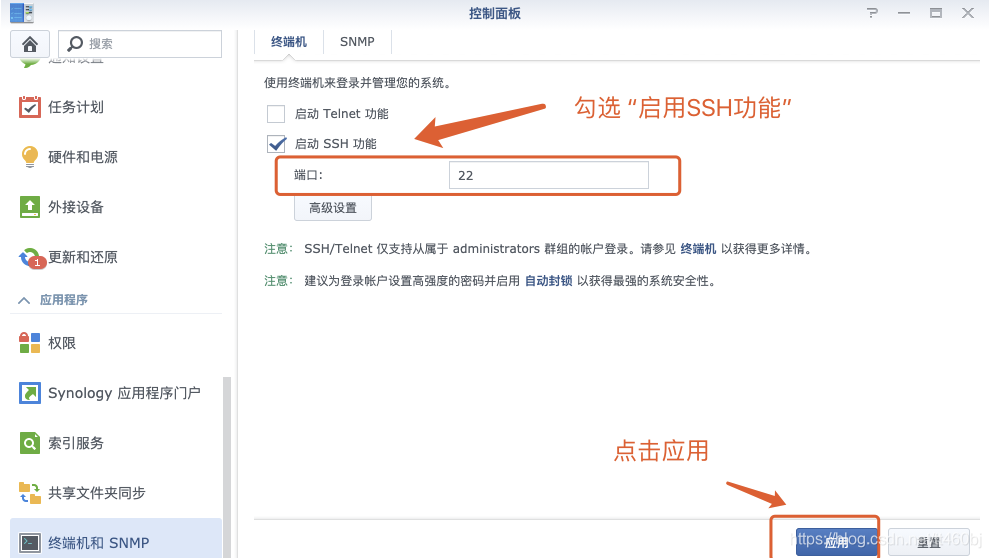Select 外接设备 in sidebar
Screen dimensions: 991x558
[76, 207]
